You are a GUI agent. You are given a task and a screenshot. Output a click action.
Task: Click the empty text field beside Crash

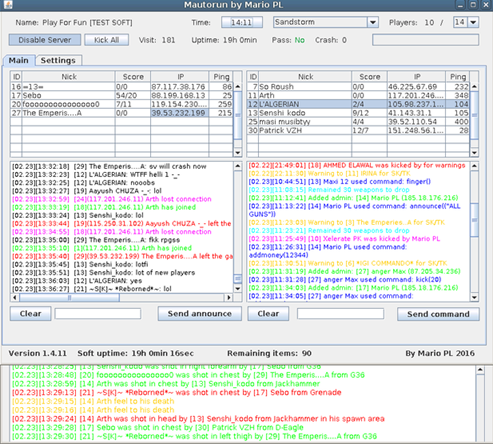(x=425, y=40)
